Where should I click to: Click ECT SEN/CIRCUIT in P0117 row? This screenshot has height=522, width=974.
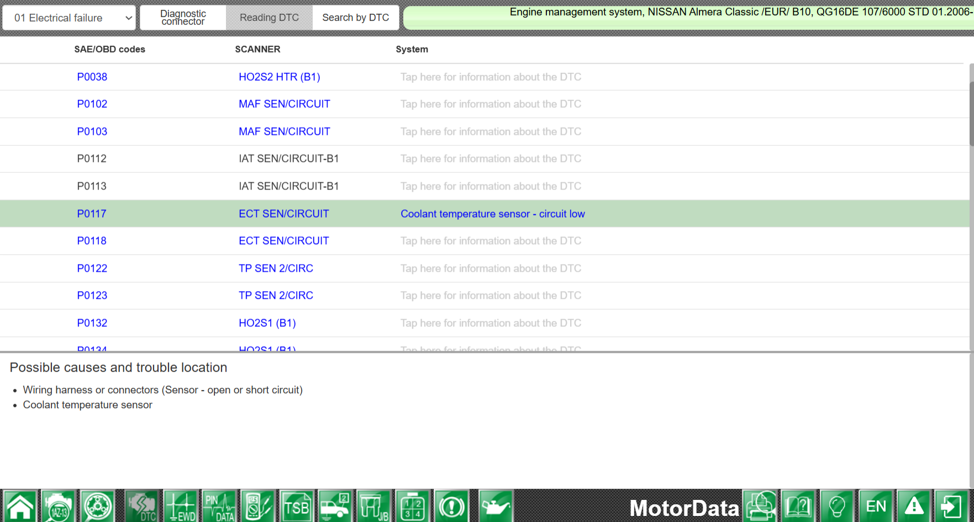[x=284, y=214]
